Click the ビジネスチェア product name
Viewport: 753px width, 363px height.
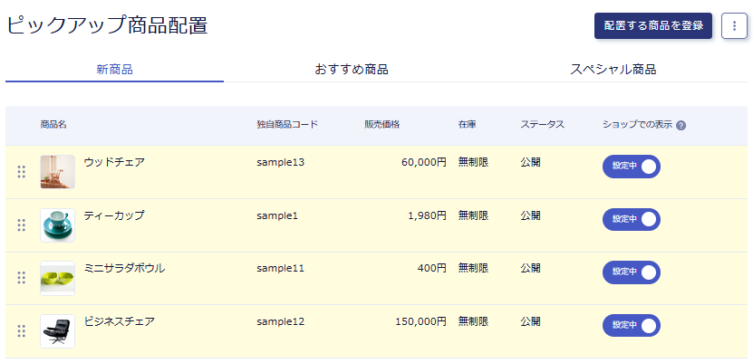(x=120, y=321)
